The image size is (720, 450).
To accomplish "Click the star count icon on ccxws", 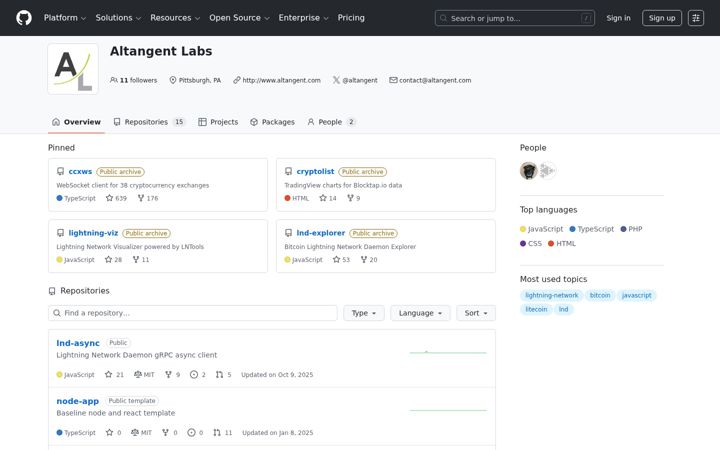I will click(x=109, y=198).
